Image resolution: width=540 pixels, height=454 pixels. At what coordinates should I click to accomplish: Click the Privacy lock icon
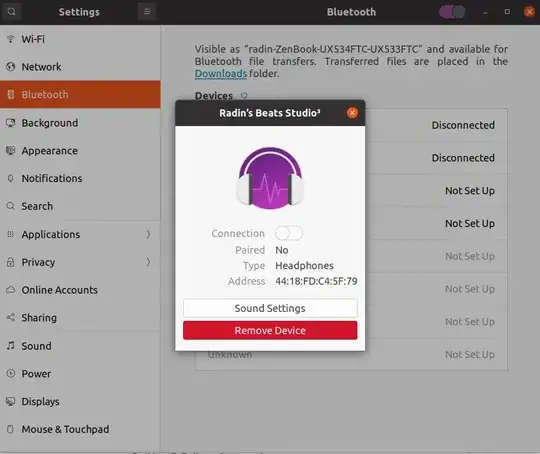coord(11,262)
